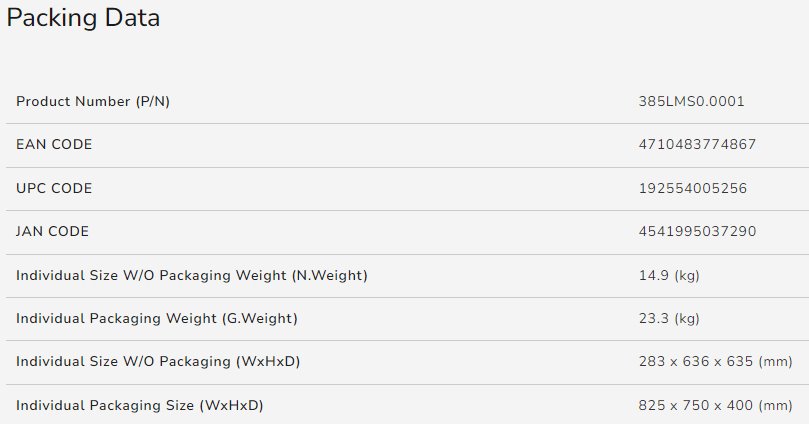Screen dimensions: 809x424
Task: Click UPC code value 192554005256
Action: [x=693, y=188]
